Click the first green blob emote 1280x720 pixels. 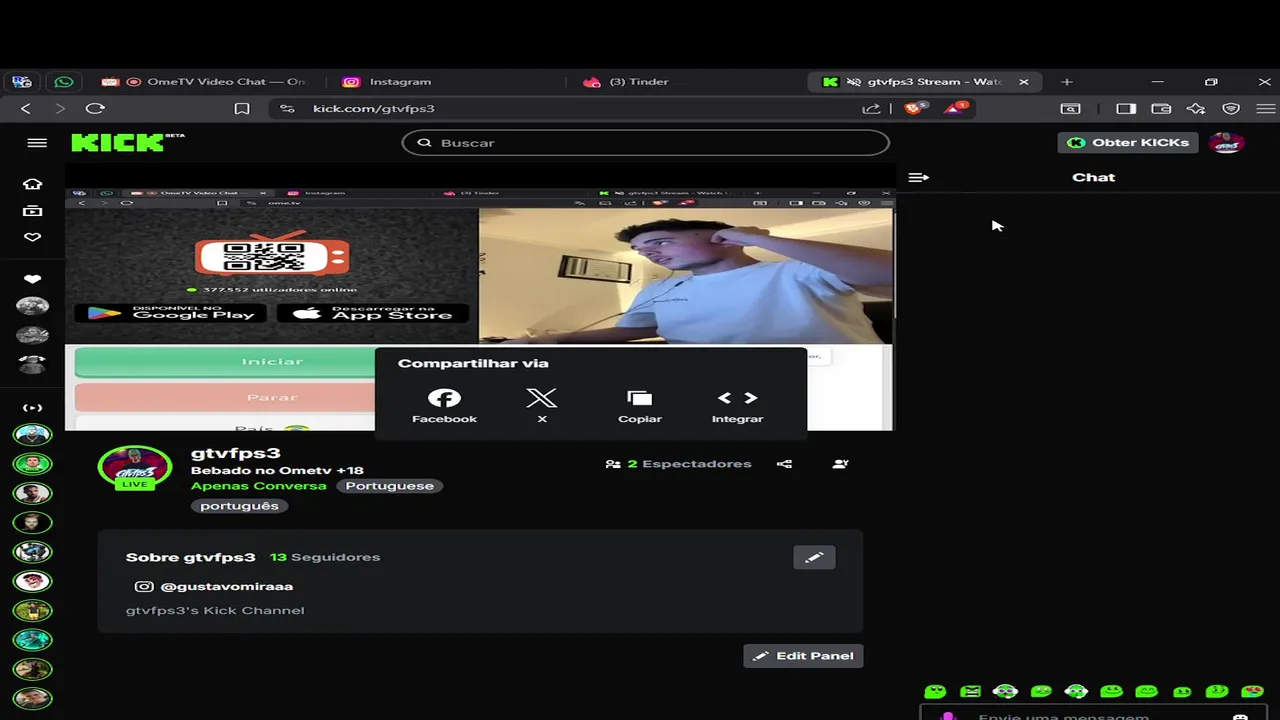click(935, 691)
